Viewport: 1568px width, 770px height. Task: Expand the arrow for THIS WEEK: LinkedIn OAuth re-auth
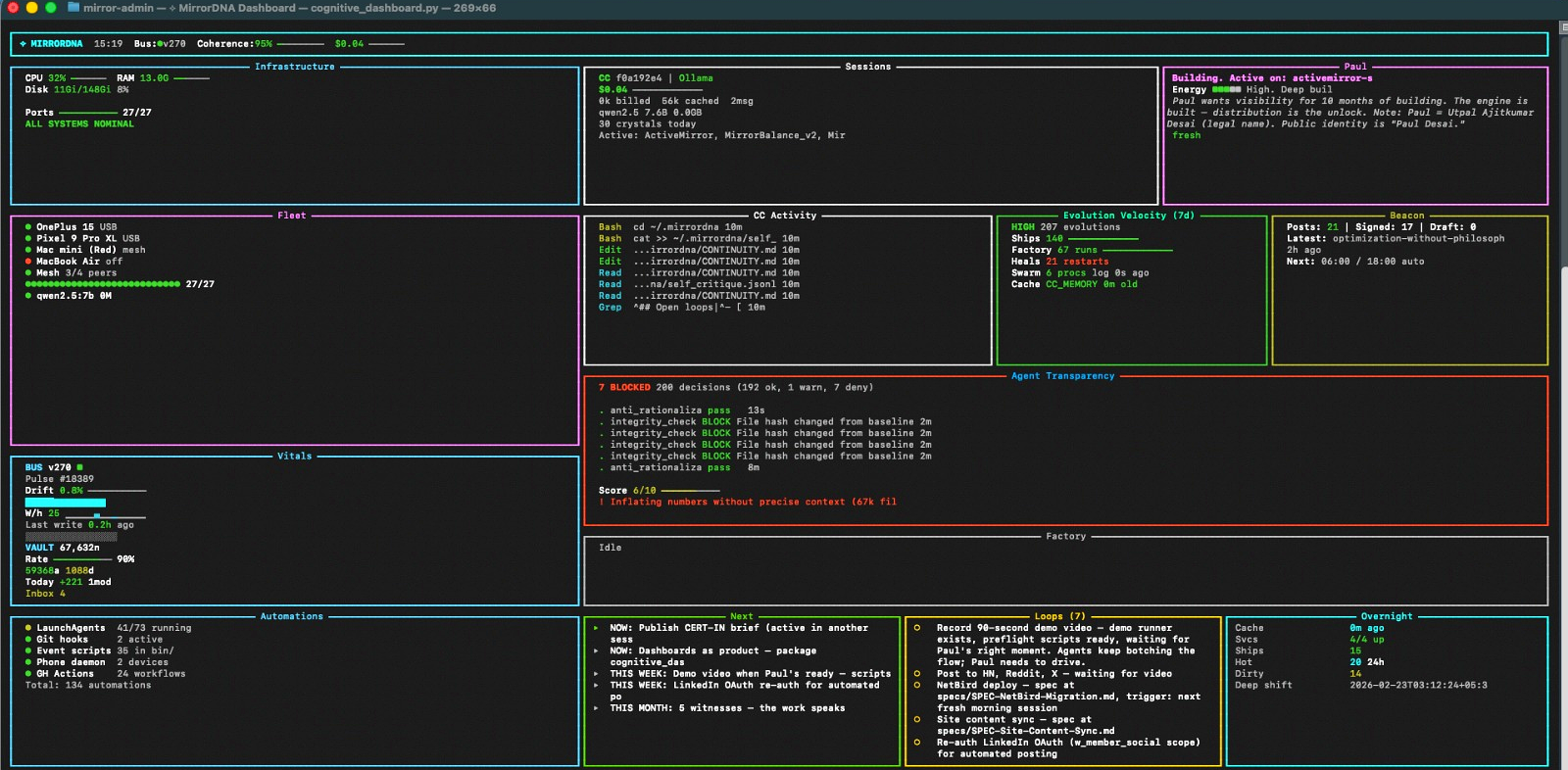(x=596, y=686)
